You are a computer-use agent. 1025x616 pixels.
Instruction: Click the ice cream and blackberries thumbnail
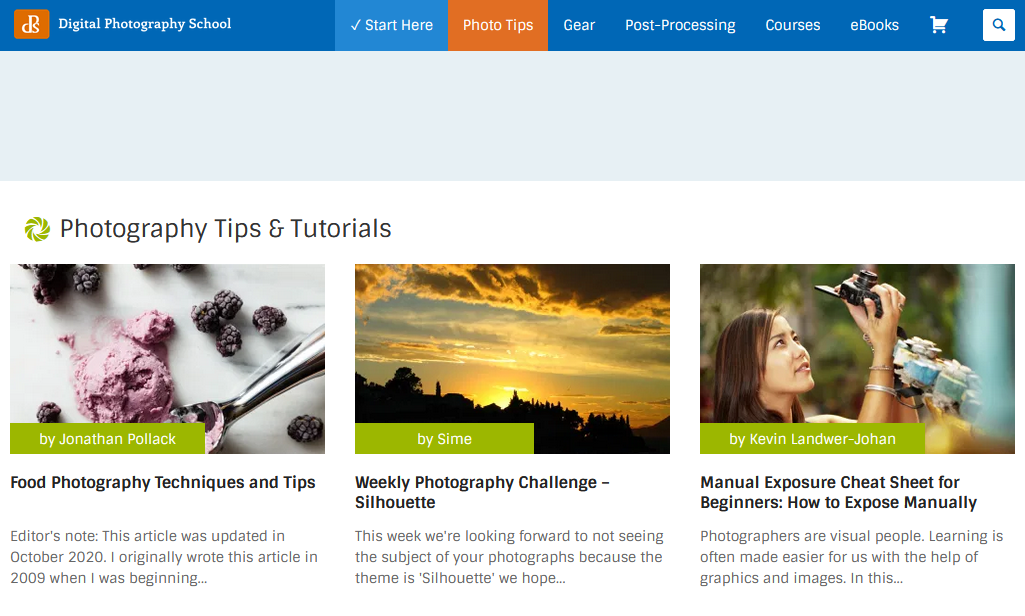click(167, 342)
